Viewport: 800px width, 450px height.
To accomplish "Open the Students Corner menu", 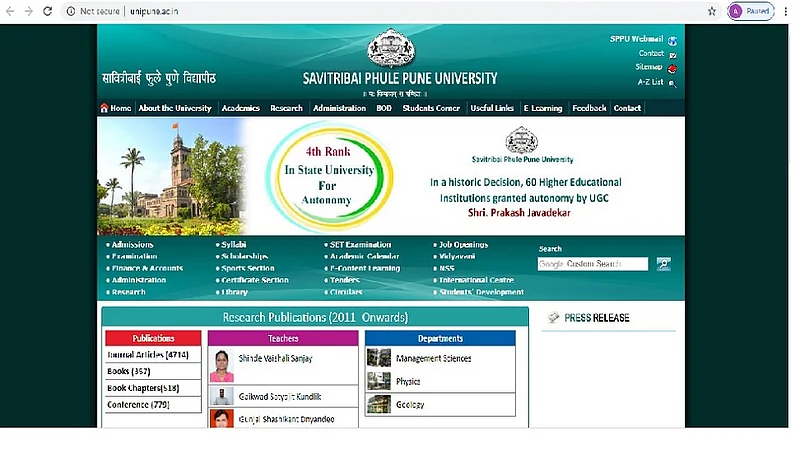I will 431,108.
